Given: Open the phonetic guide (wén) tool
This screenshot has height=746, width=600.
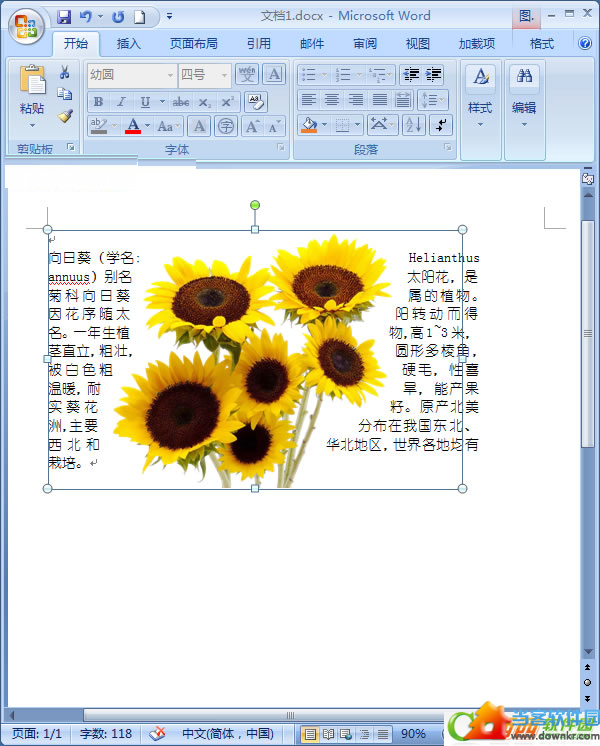Looking at the screenshot, I should [247, 74].
